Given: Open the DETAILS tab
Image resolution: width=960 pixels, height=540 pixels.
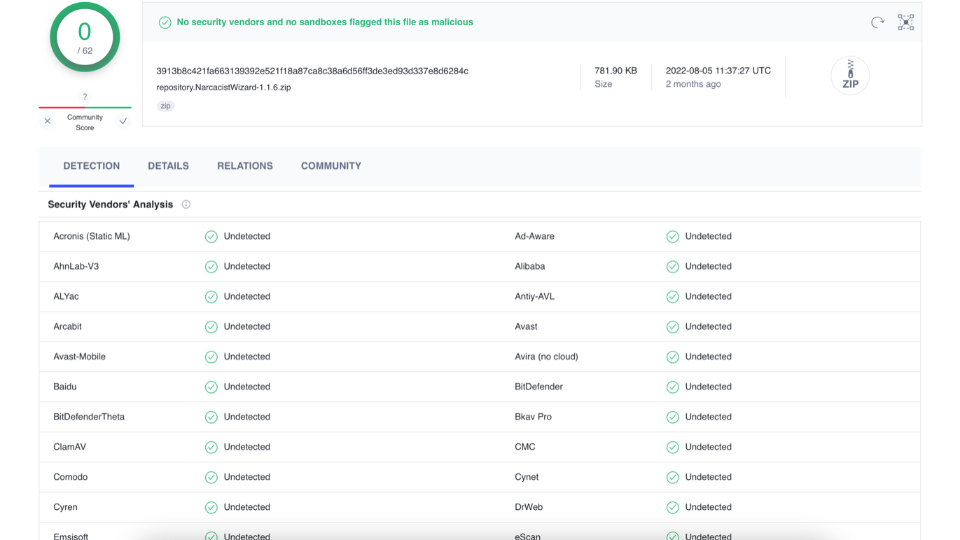Looking at the screenshot, I should pyautogui.click(x=168, y=166).
